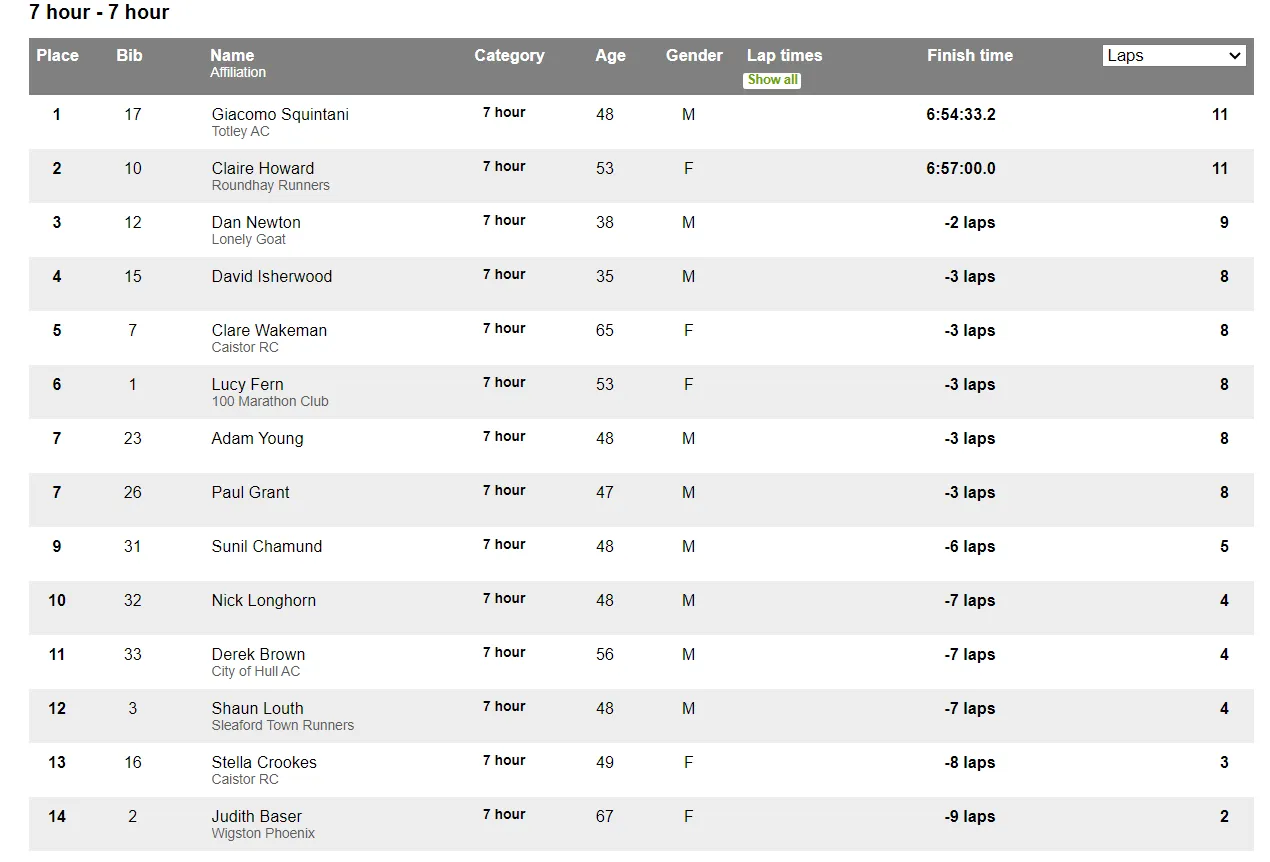This screenshot has width=1270, height=862.
Task: Select Judith Baser's row
Action: 641,824
